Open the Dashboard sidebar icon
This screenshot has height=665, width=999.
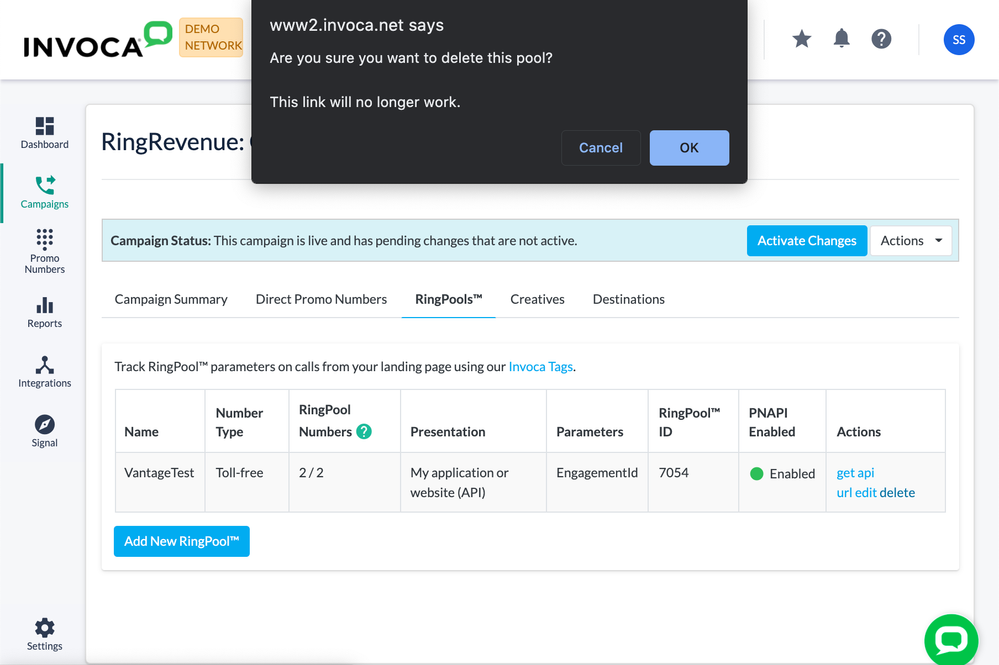click(45, 127)
